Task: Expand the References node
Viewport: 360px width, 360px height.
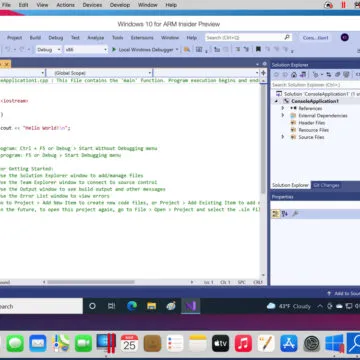Action: click(x=283, y=108)
